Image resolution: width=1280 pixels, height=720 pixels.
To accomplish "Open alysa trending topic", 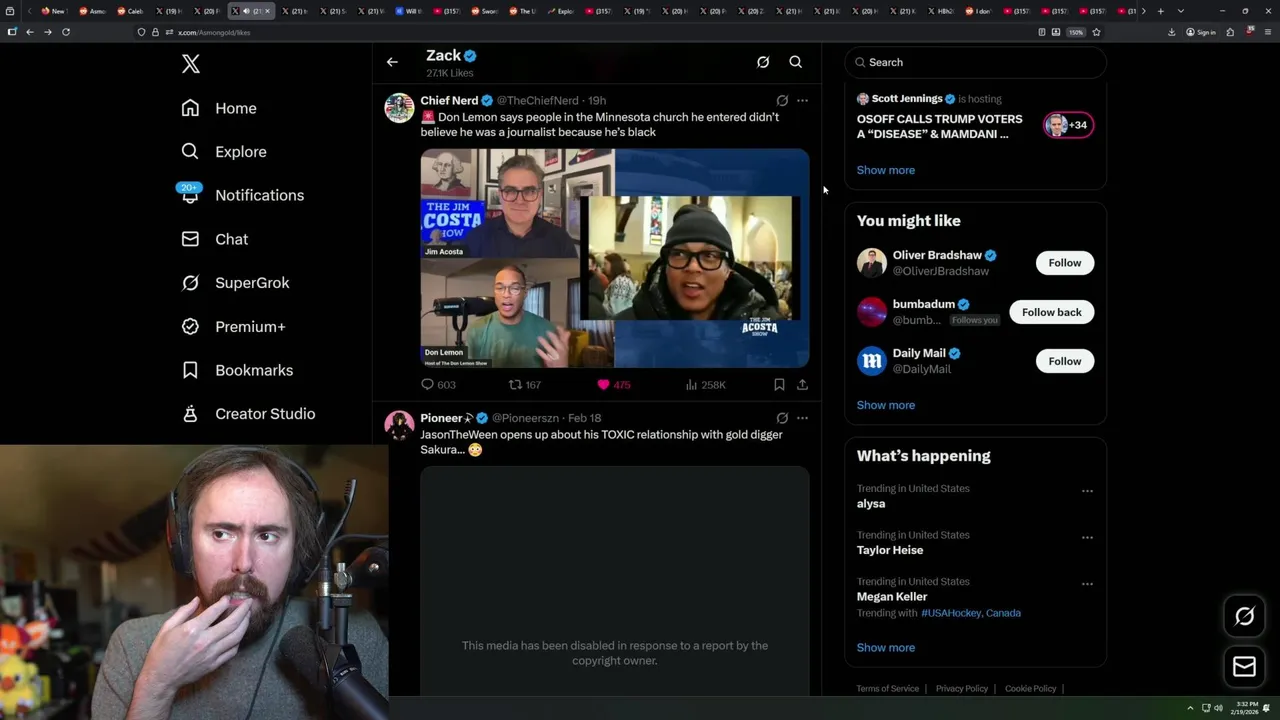I will (x=871, y=504).
